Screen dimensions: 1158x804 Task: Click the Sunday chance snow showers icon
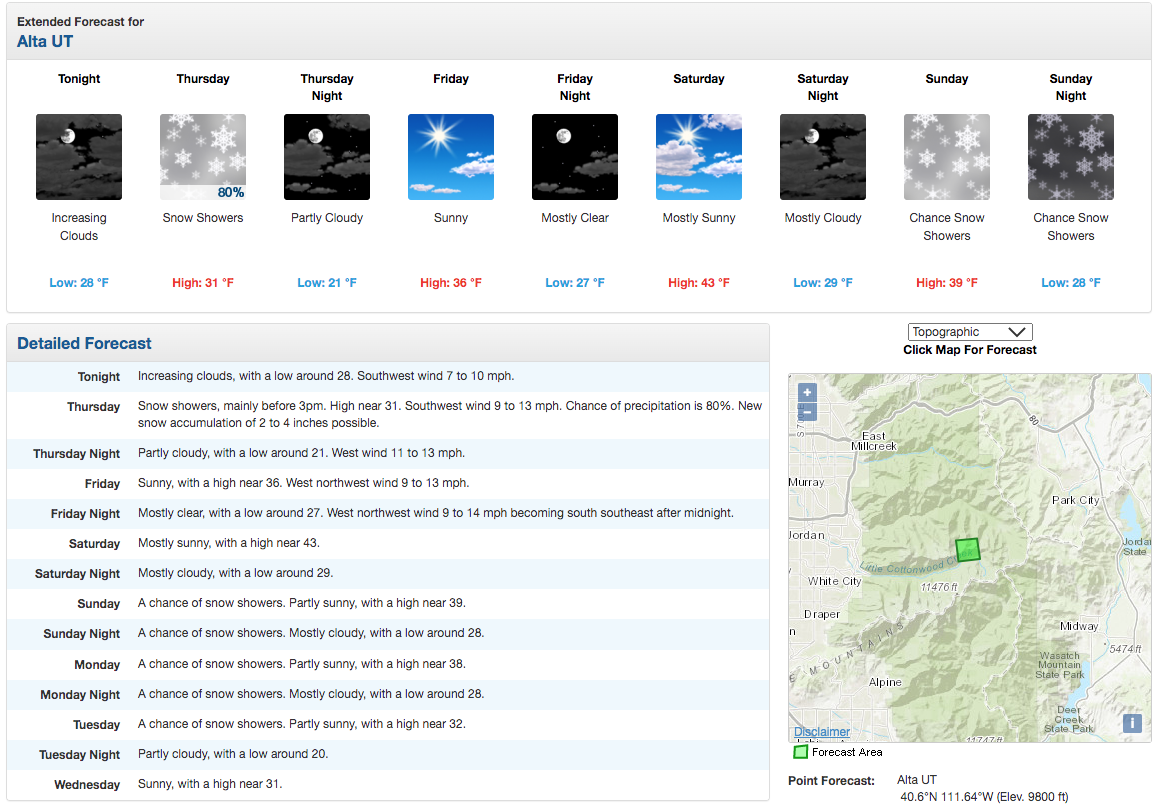947,157
